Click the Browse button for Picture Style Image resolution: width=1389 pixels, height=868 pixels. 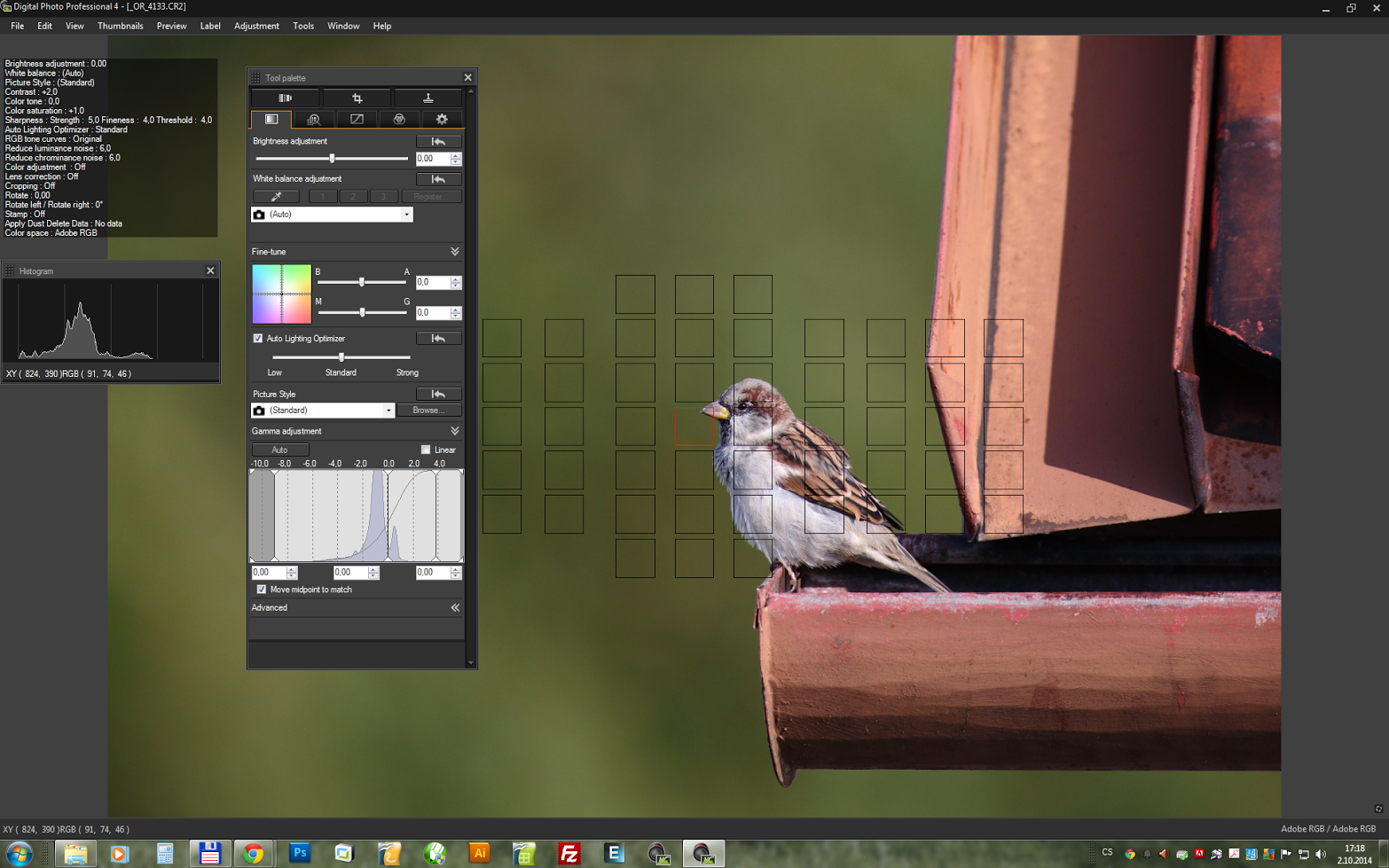(x=428, y=411)
